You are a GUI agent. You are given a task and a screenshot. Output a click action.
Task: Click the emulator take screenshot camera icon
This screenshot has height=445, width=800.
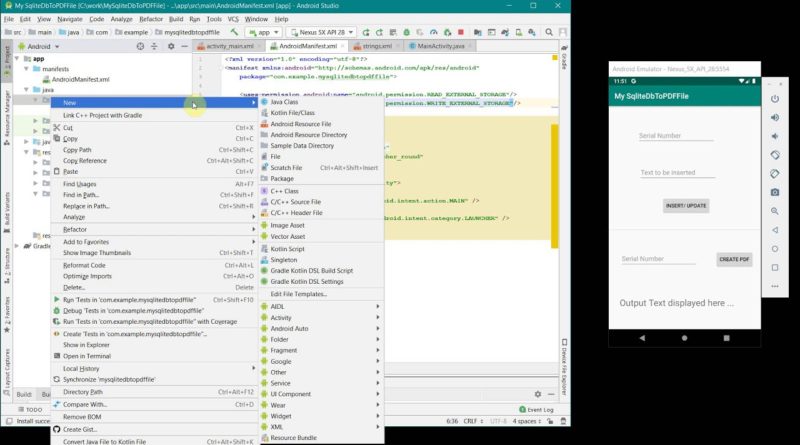[775, 192]
